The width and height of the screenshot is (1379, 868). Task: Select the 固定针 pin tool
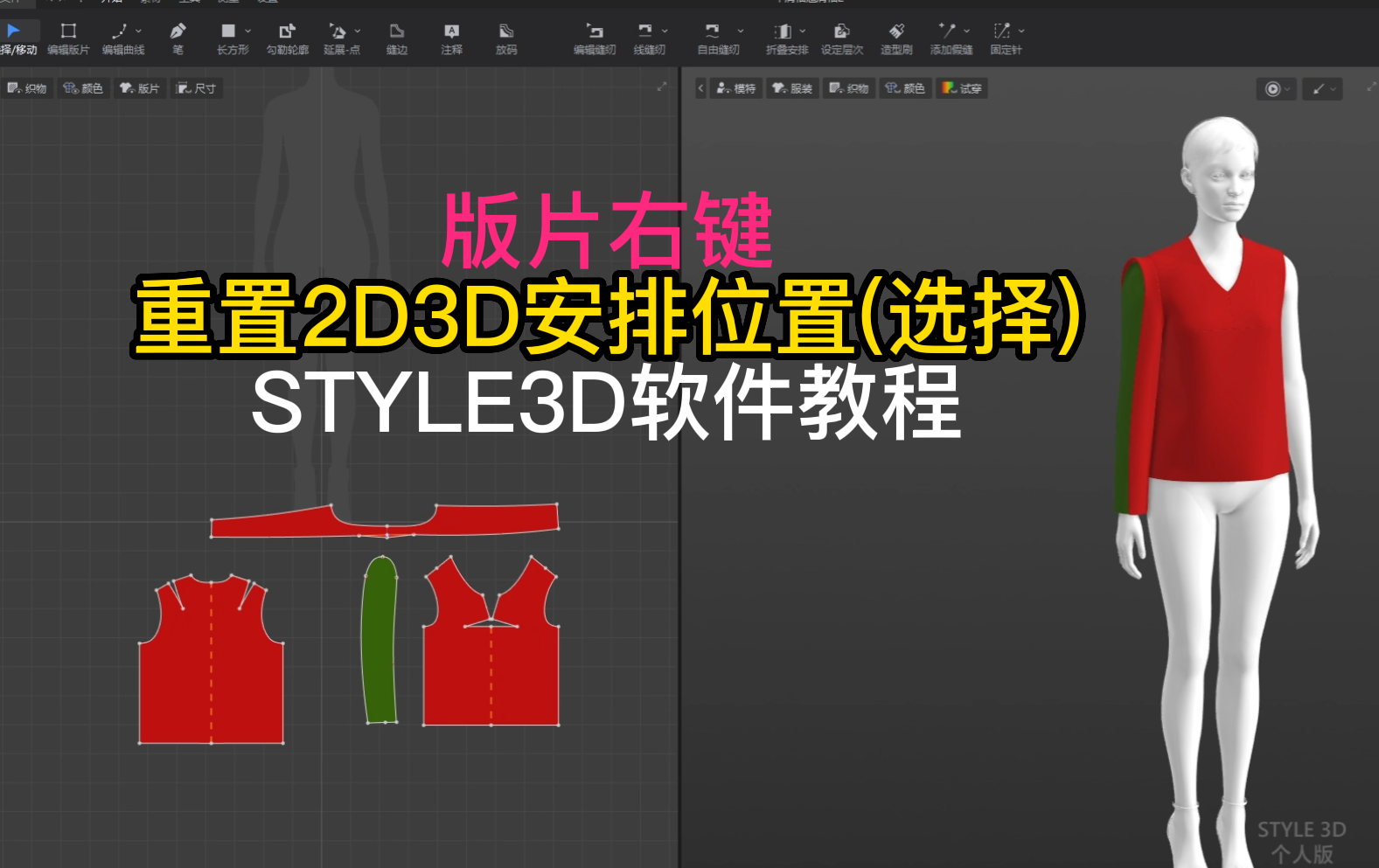coord(1005,39)
